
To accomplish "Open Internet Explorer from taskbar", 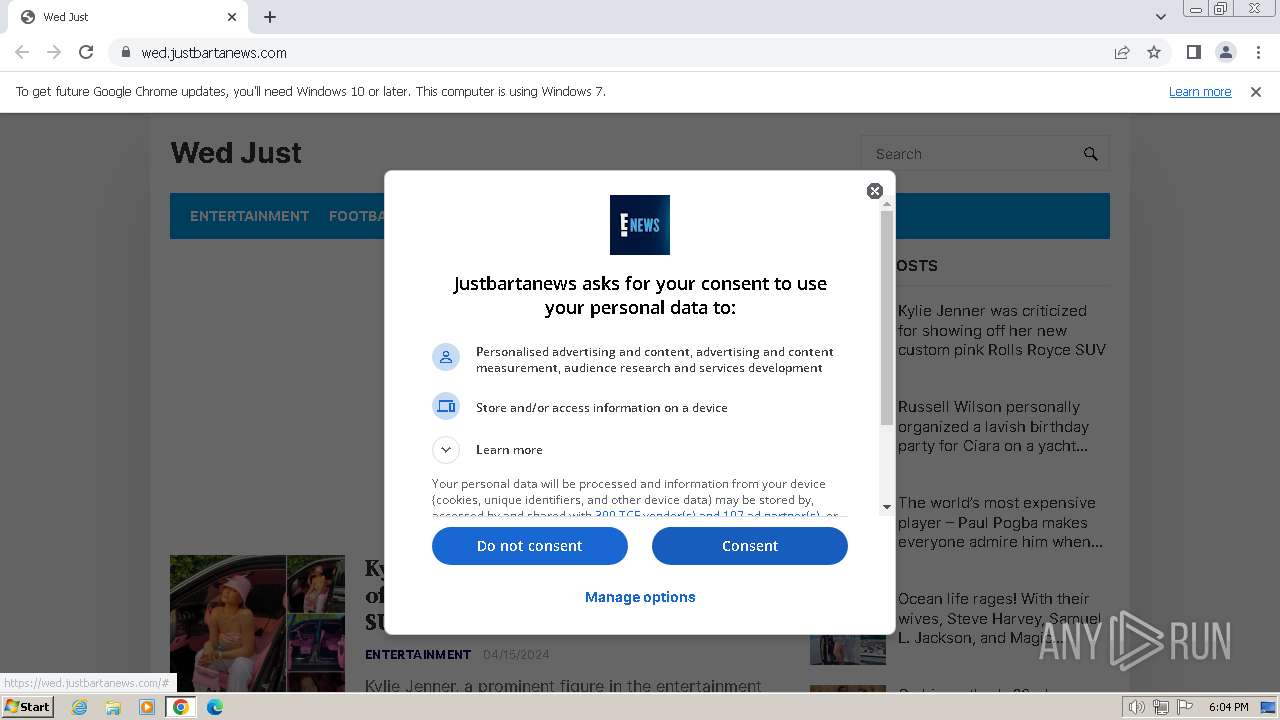I will point(79,707).
